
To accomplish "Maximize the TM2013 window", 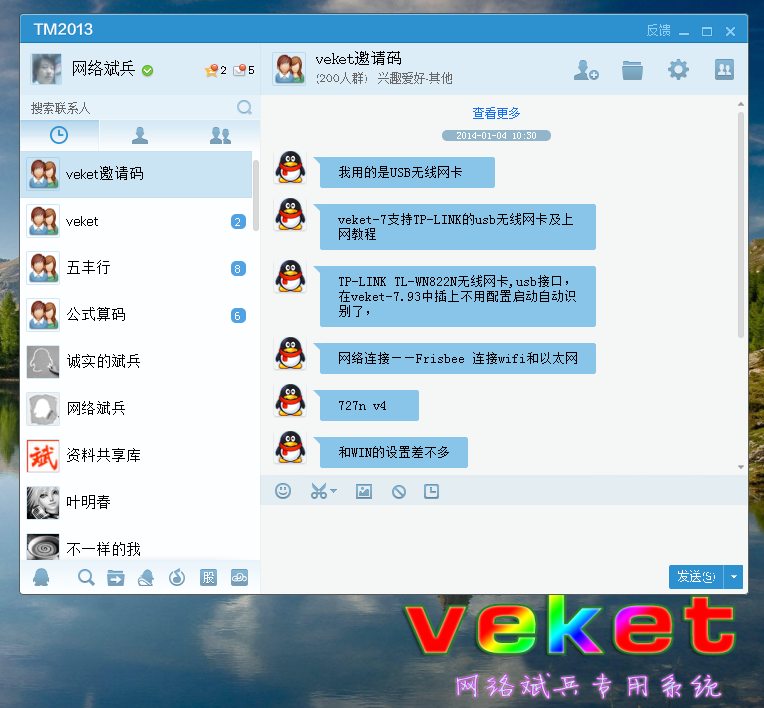I will [x=707, y=32].
